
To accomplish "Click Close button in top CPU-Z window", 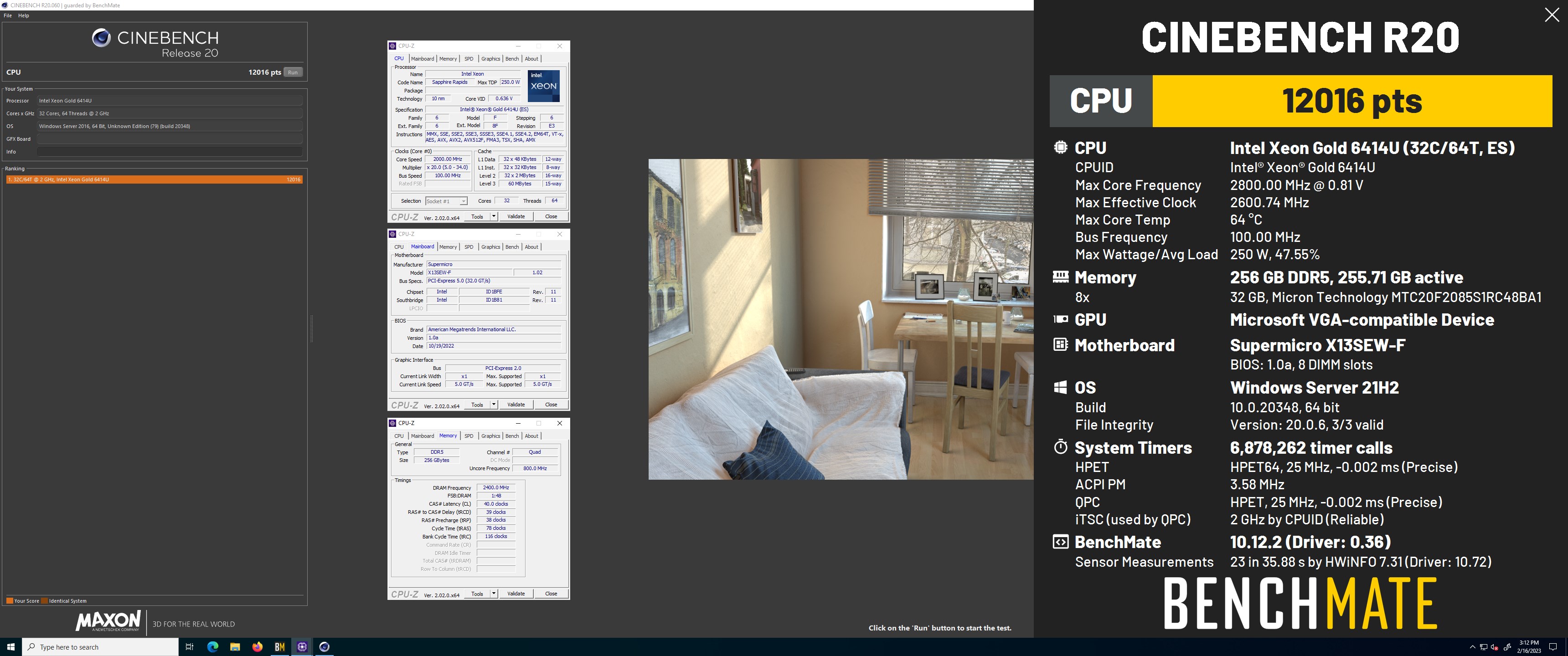I will [x=551, y=217].
